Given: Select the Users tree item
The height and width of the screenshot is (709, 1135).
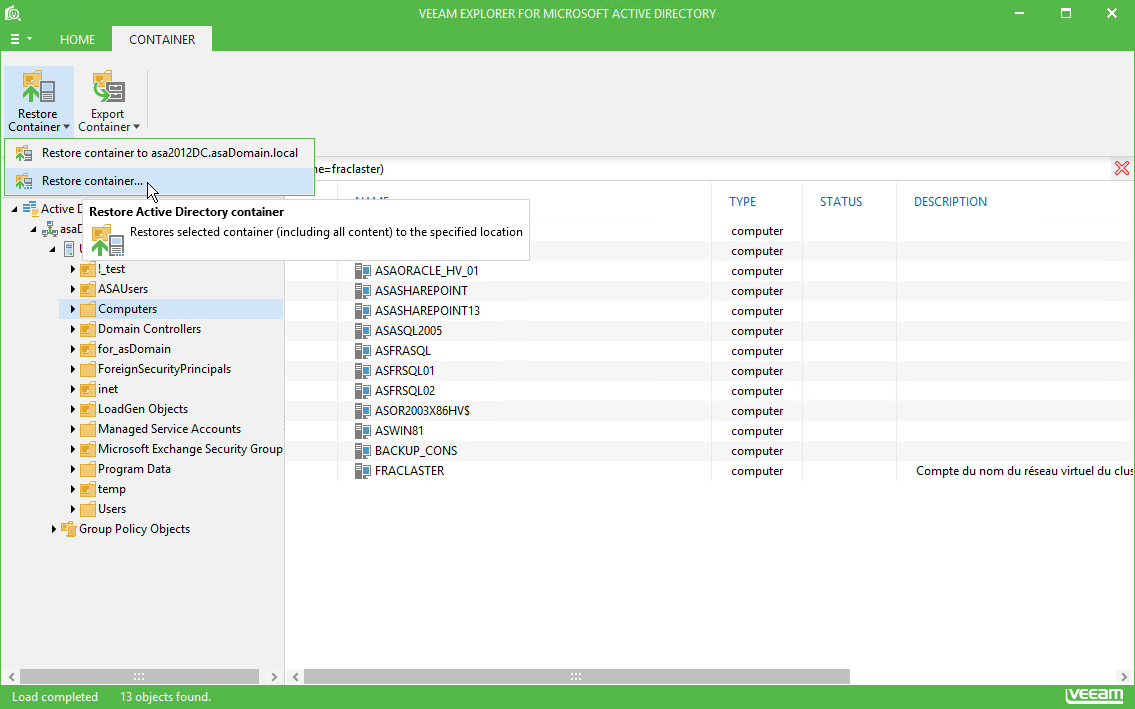Looking at the screenshot, I should [112, 509].
